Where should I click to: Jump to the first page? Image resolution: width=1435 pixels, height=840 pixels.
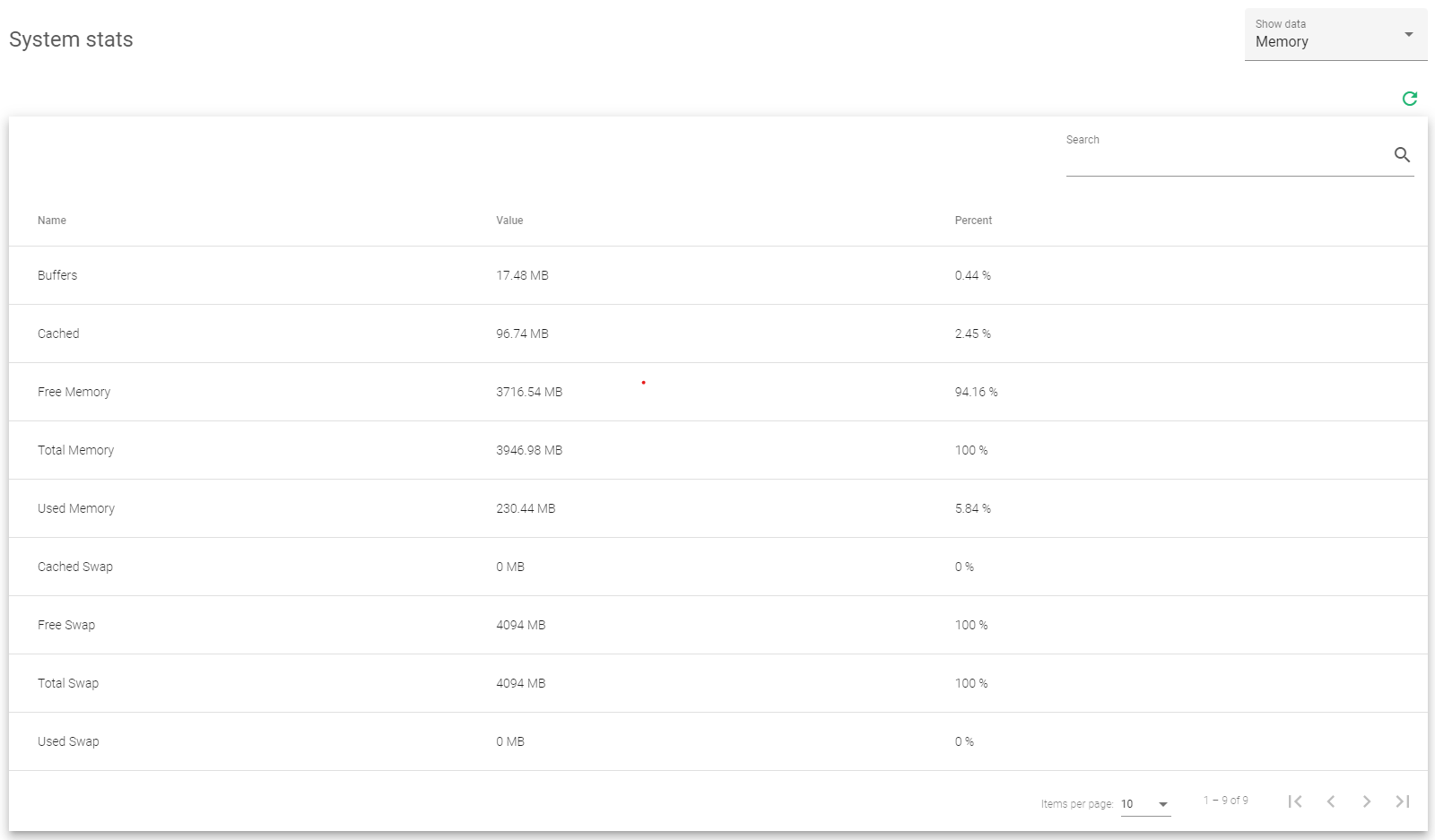(x=1295, y=801)
